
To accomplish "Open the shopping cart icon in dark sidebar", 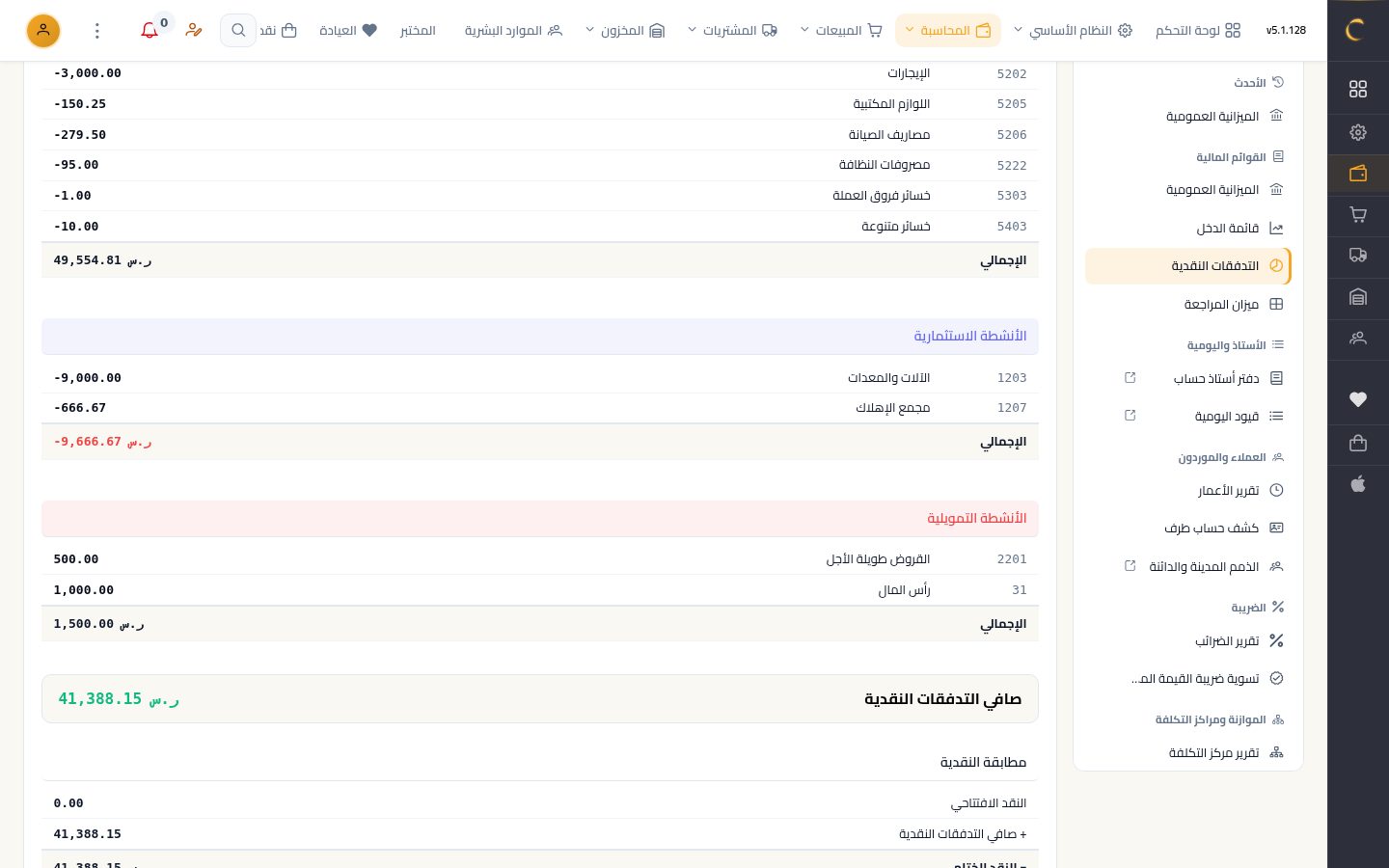I will coord(1358,215).
